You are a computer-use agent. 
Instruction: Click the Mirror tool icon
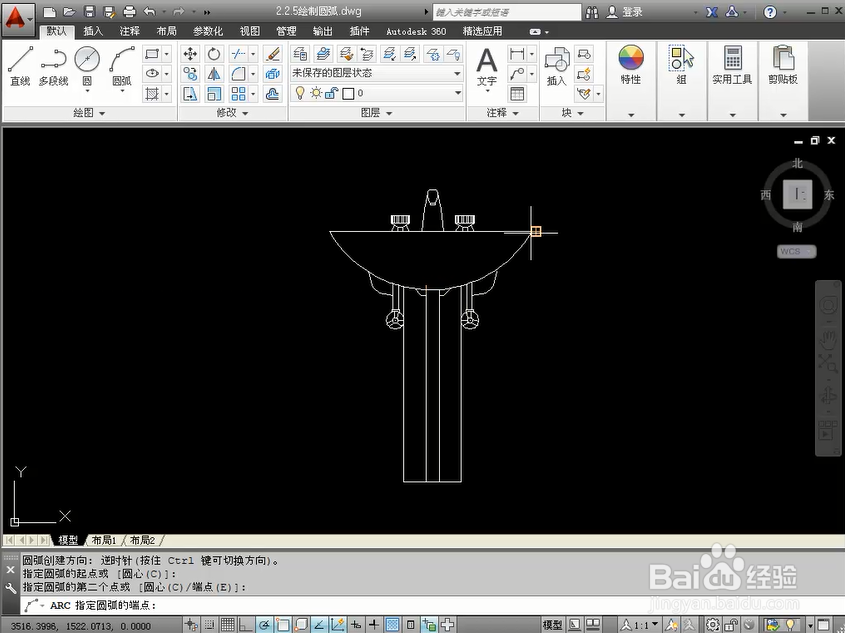coord(214,74)
